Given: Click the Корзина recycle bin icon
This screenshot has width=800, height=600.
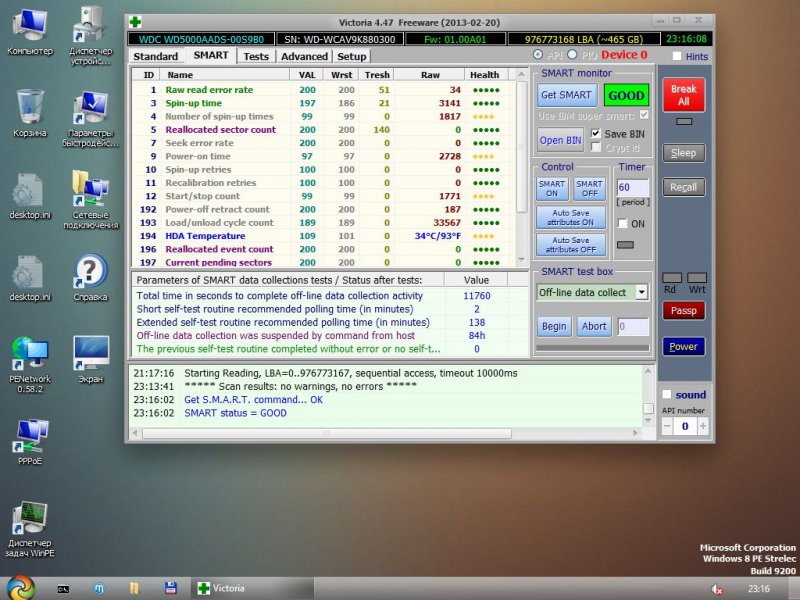Looking at the screenshot, I should tap(30, 106).
